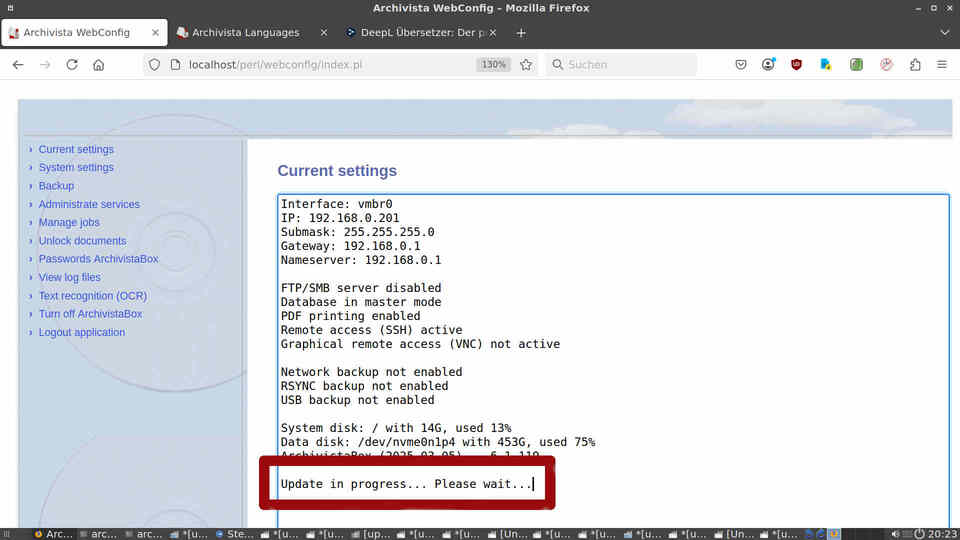Close the Archivista Languages tab

tap(324, 32)
